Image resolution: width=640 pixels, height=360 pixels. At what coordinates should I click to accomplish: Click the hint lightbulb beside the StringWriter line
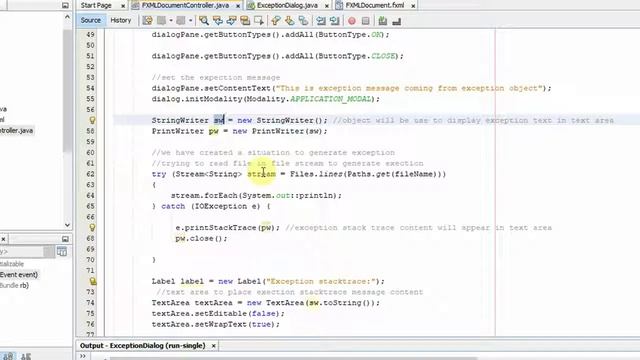(92, 120)
